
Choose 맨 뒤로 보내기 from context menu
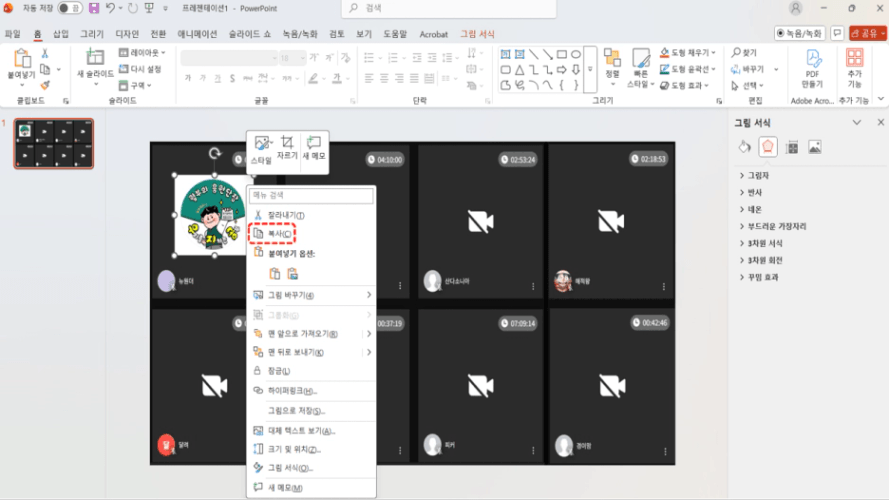click(x=311, y=353)
